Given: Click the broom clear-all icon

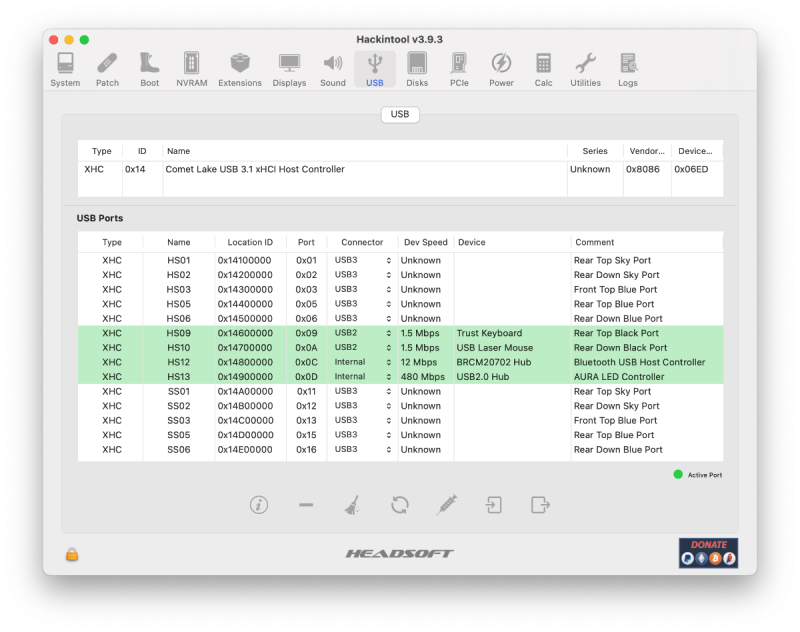Looking at the screenshot, I should point(352,504).
